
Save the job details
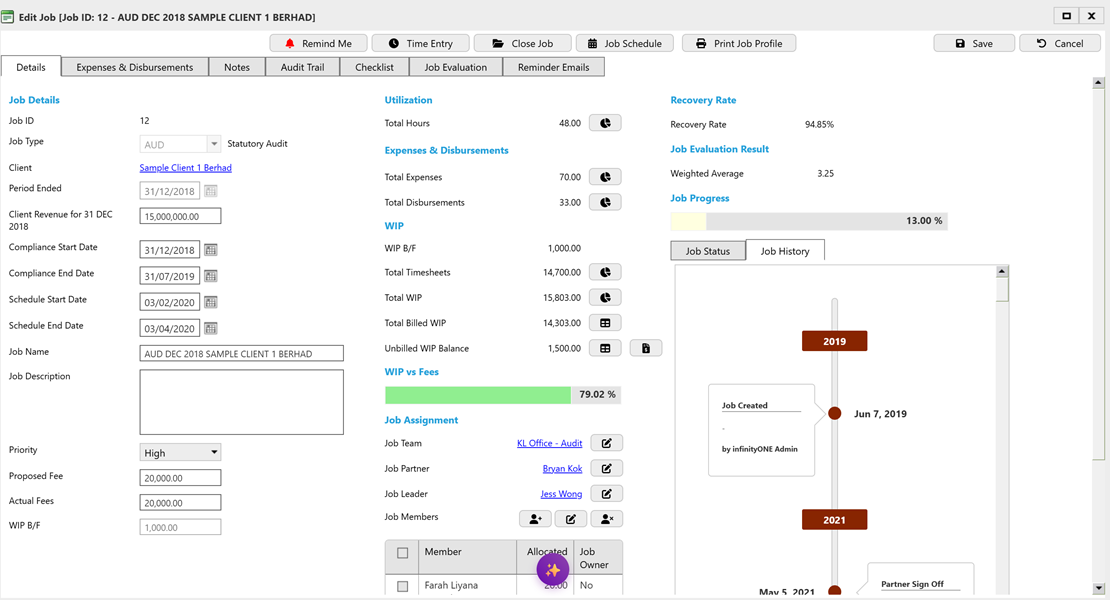(x=973, y=42)
